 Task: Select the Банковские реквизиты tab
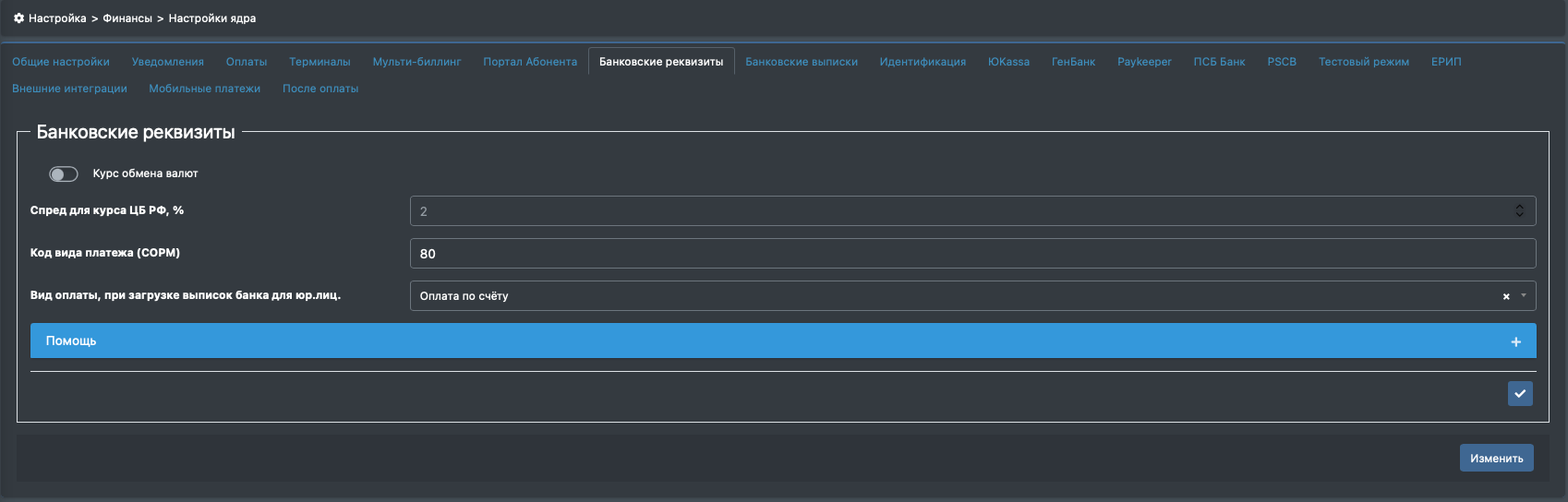click(661, 62)
